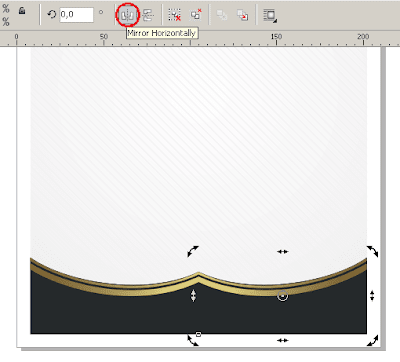Click the Mirror Vertically button

coord(148,15)
